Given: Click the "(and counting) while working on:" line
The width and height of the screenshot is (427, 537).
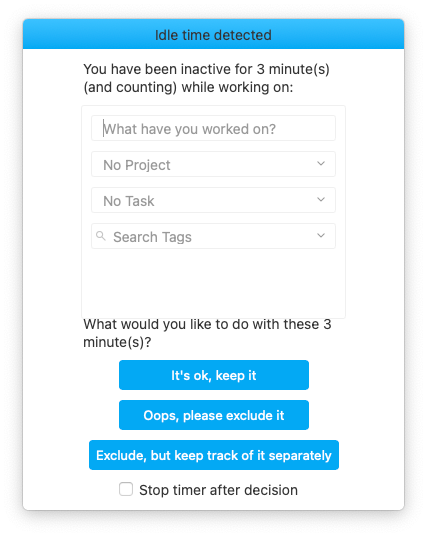Looking at the screenshot, I should point(188,87).
